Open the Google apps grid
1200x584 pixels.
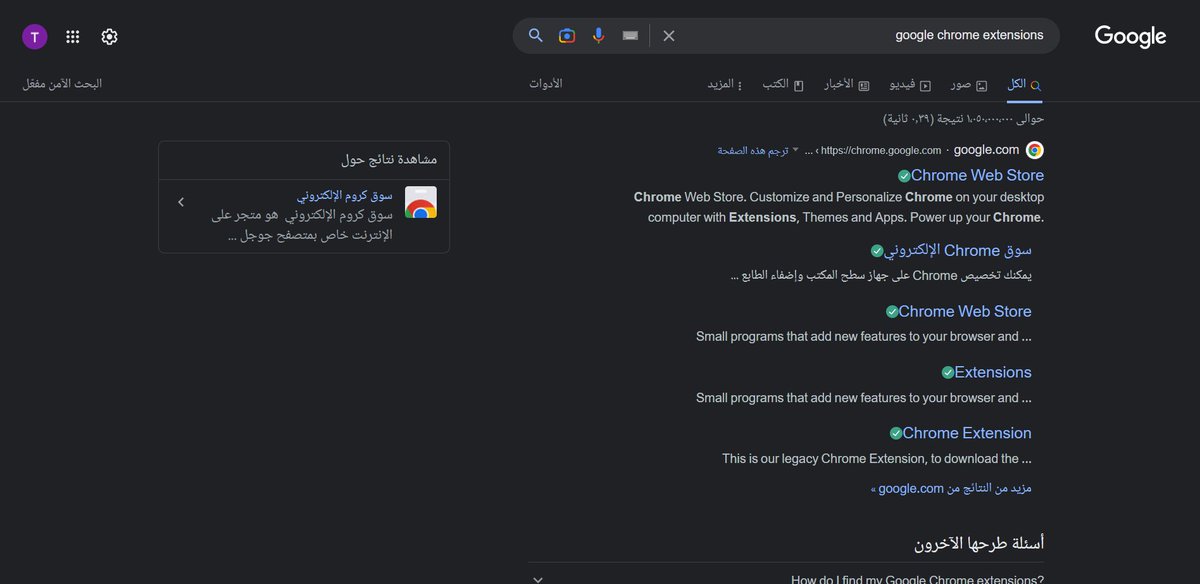coord(72,37)
